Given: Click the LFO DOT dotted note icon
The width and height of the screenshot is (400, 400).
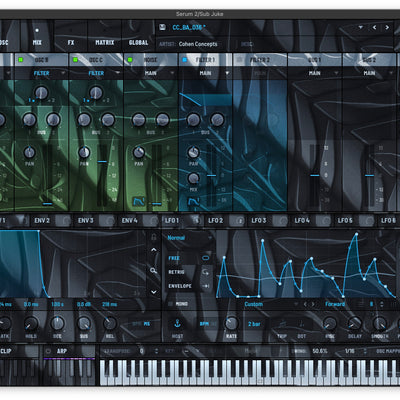Looking at the screenshot, I should 302,324.
